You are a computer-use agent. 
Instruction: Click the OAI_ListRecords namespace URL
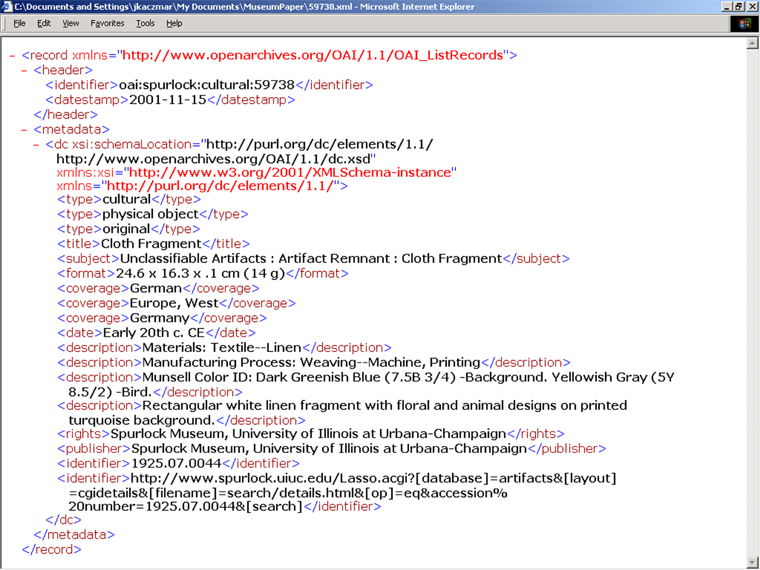click(x=313, y=55)
